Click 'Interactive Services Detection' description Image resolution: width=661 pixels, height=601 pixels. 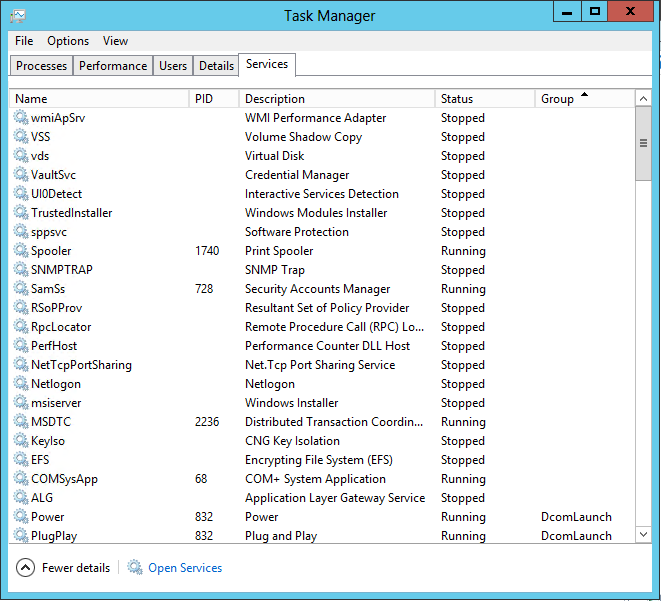pos(322,193)
